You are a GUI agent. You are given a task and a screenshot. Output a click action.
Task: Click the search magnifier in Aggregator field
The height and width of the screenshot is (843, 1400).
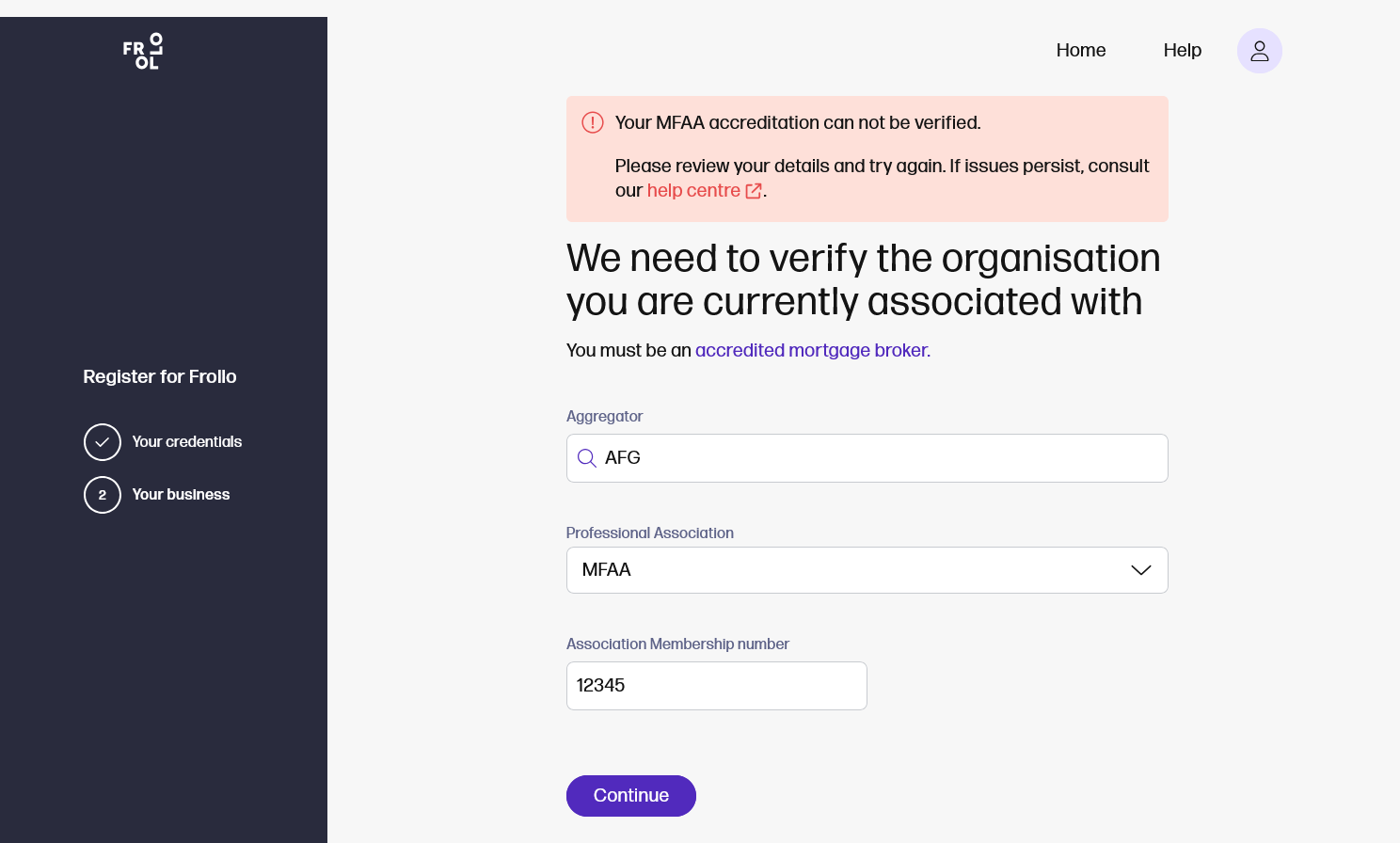click(x=587, y=458)
